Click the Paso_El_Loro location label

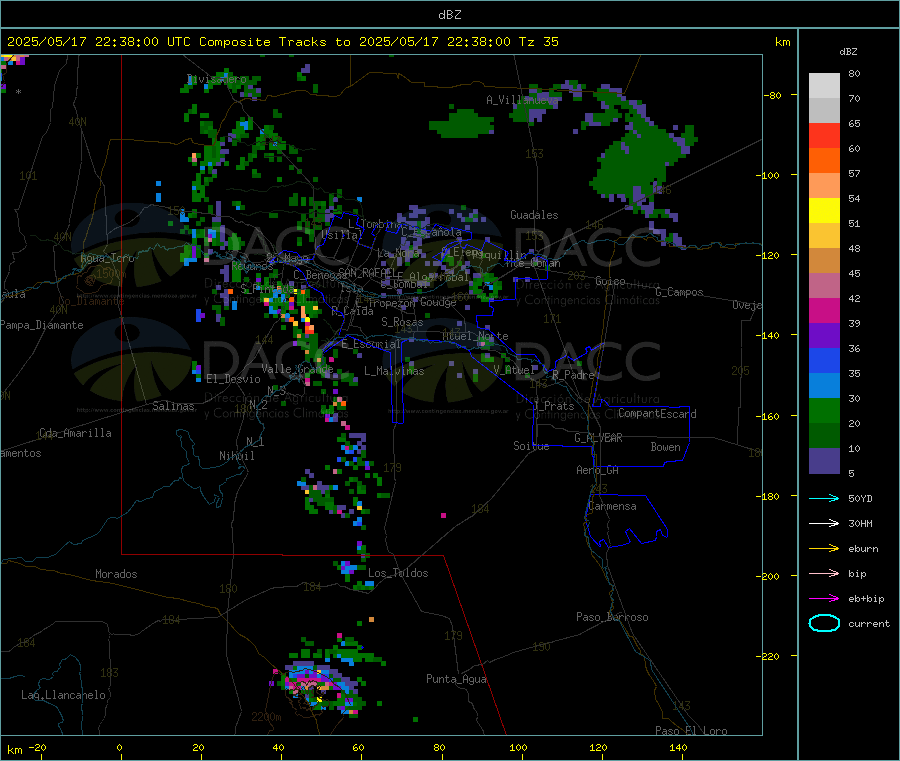[691, 731]
